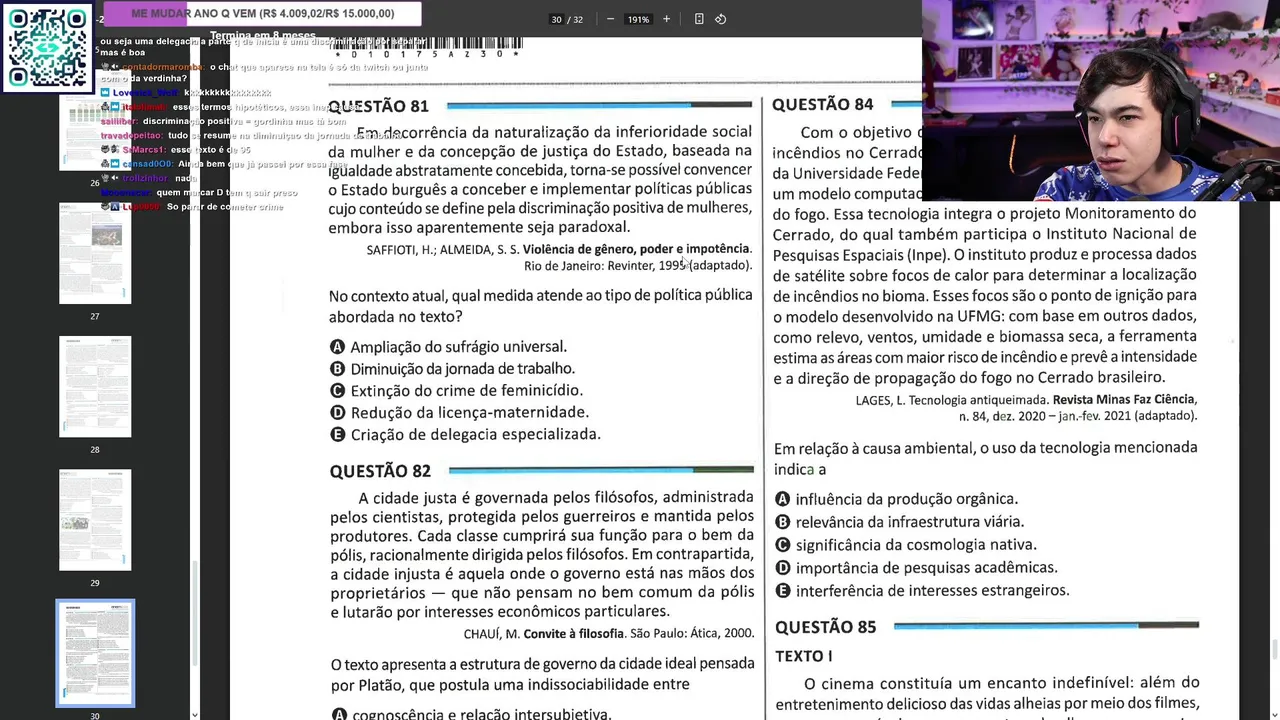The image size is (1280, 720).
Task: Rotate the document with rotate icon
Action: tap(720, 19)
